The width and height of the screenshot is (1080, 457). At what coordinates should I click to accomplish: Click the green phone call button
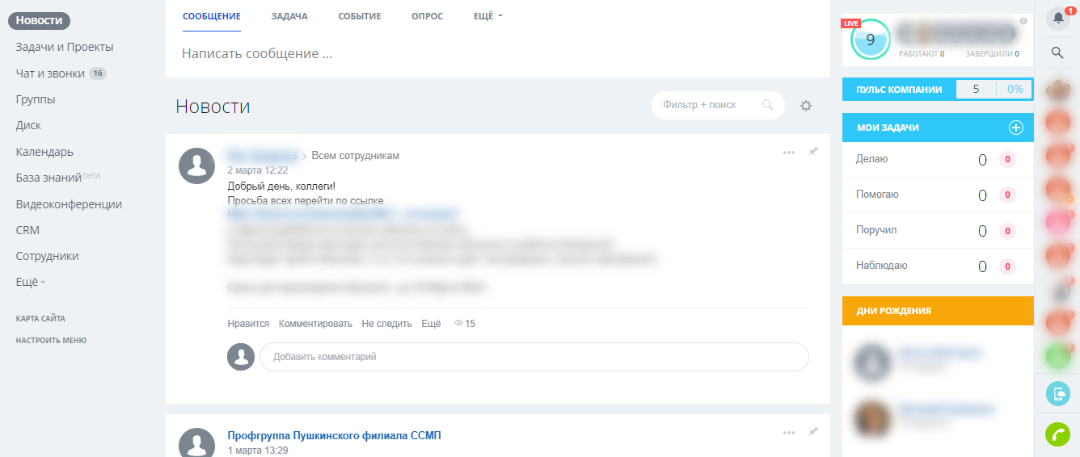click(x=1057, y=434)
